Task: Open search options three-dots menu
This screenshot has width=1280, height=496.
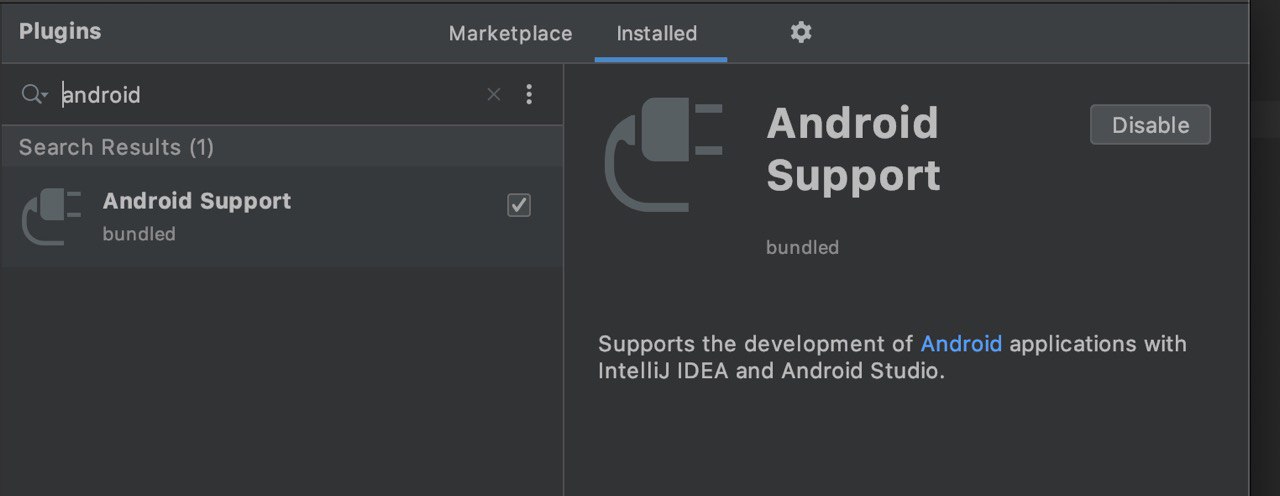Action: 529,94
